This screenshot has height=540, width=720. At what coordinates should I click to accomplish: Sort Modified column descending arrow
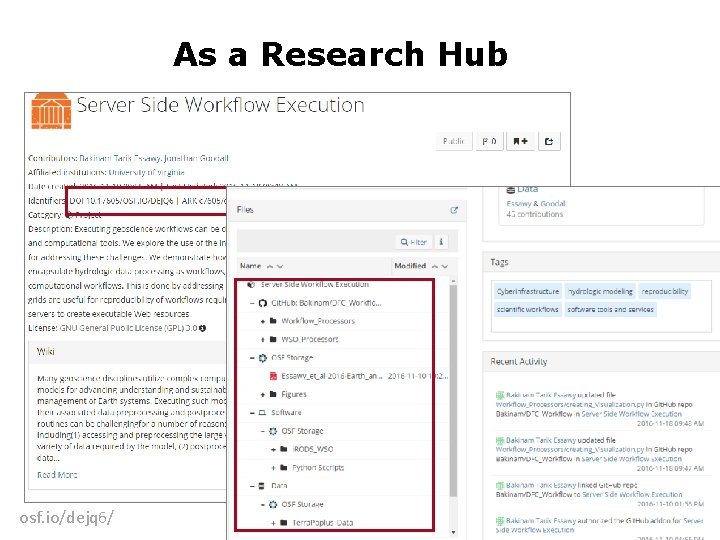[x=445, y=266]
